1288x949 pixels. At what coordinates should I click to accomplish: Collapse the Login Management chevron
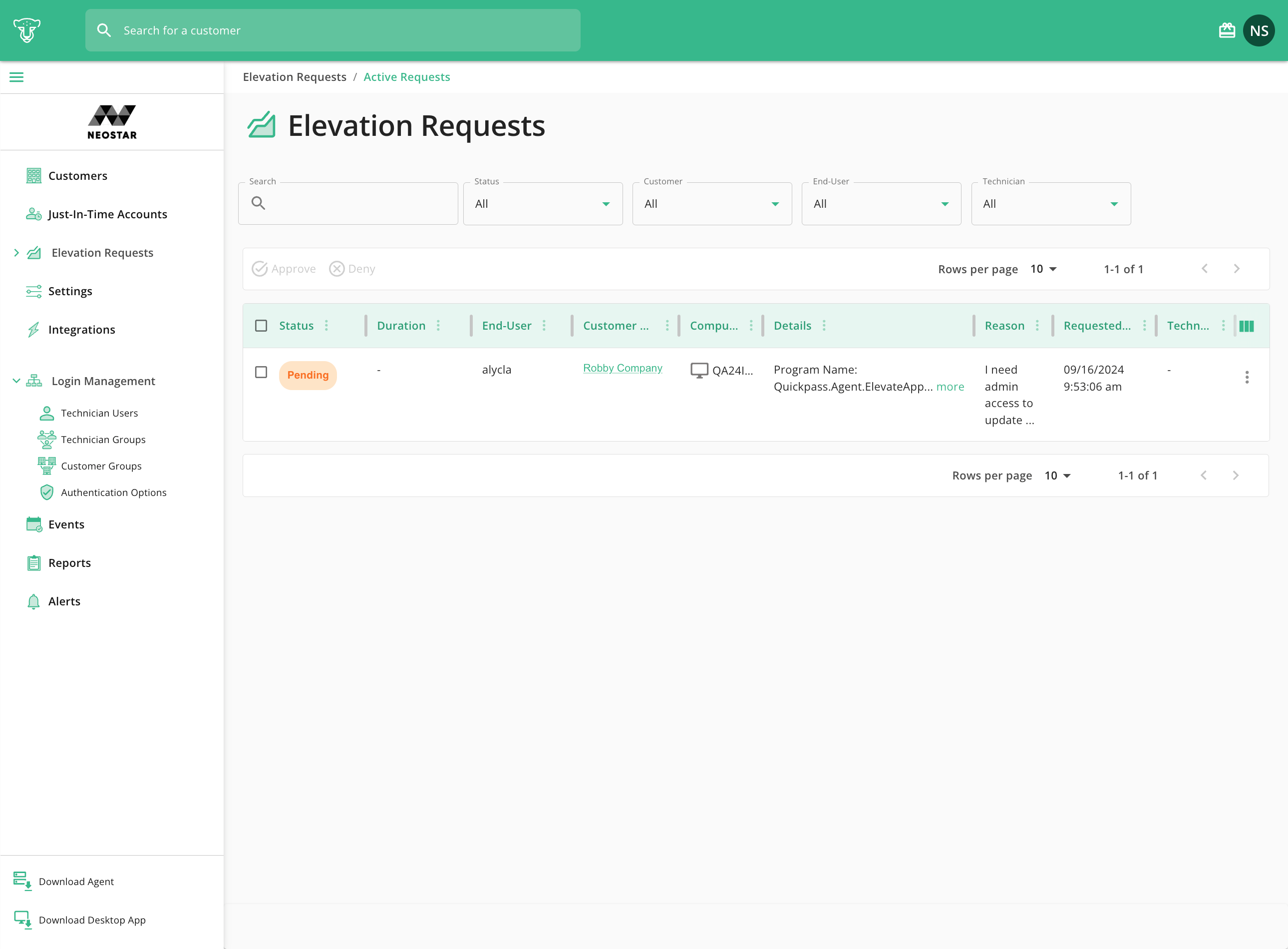click(x=16, y=381)
